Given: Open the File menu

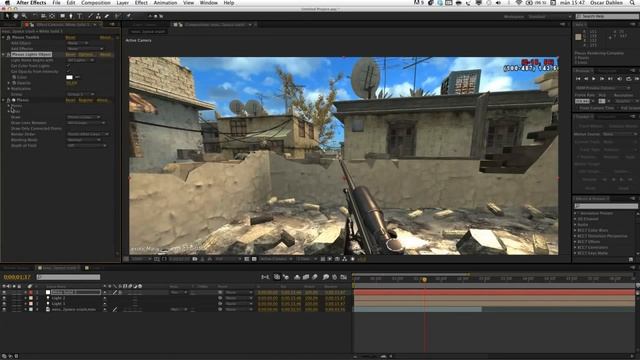Looking at the screenshot, I should click(56, 3).
